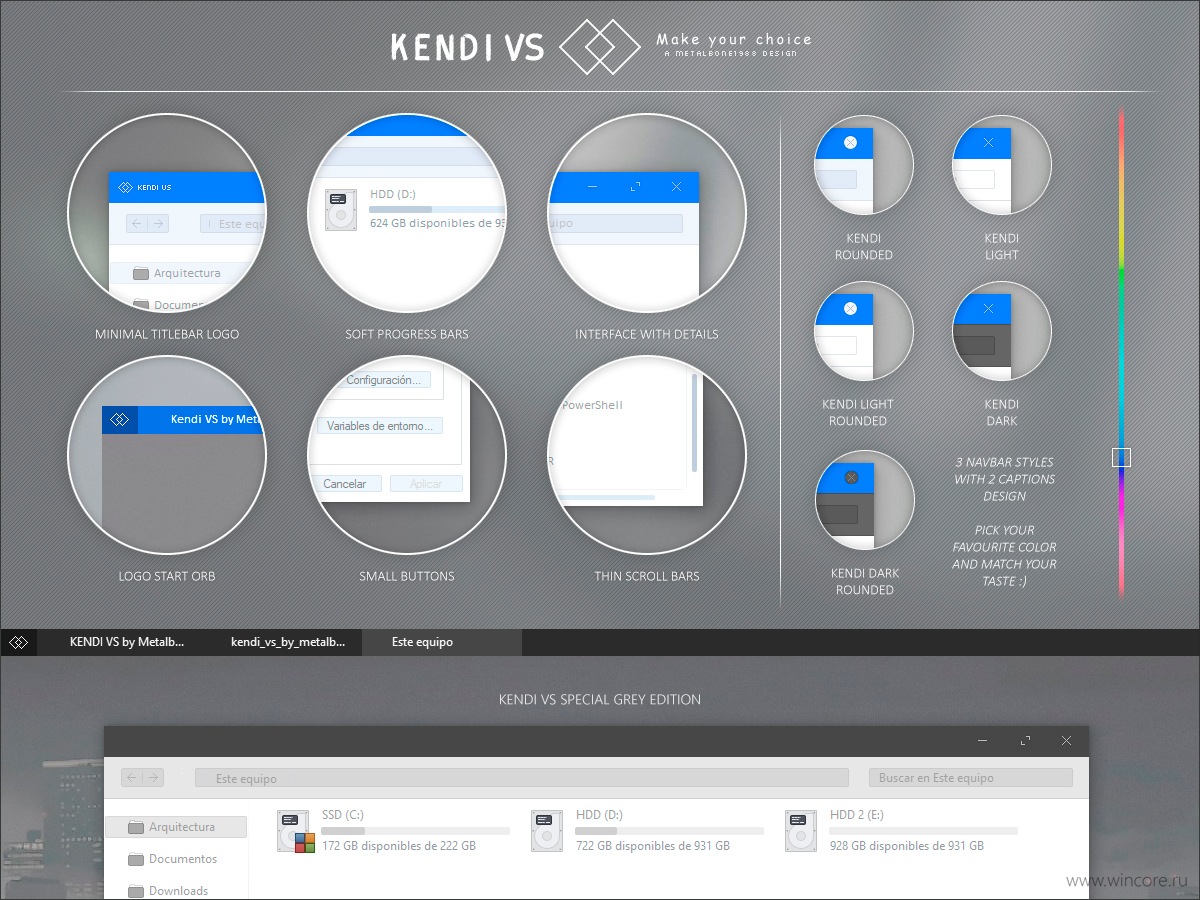Image resolution: width=1200 pixels, height=900 pixels.
Task: Click the 'KENDI ROUNDED' label
Action: point(864,247)
